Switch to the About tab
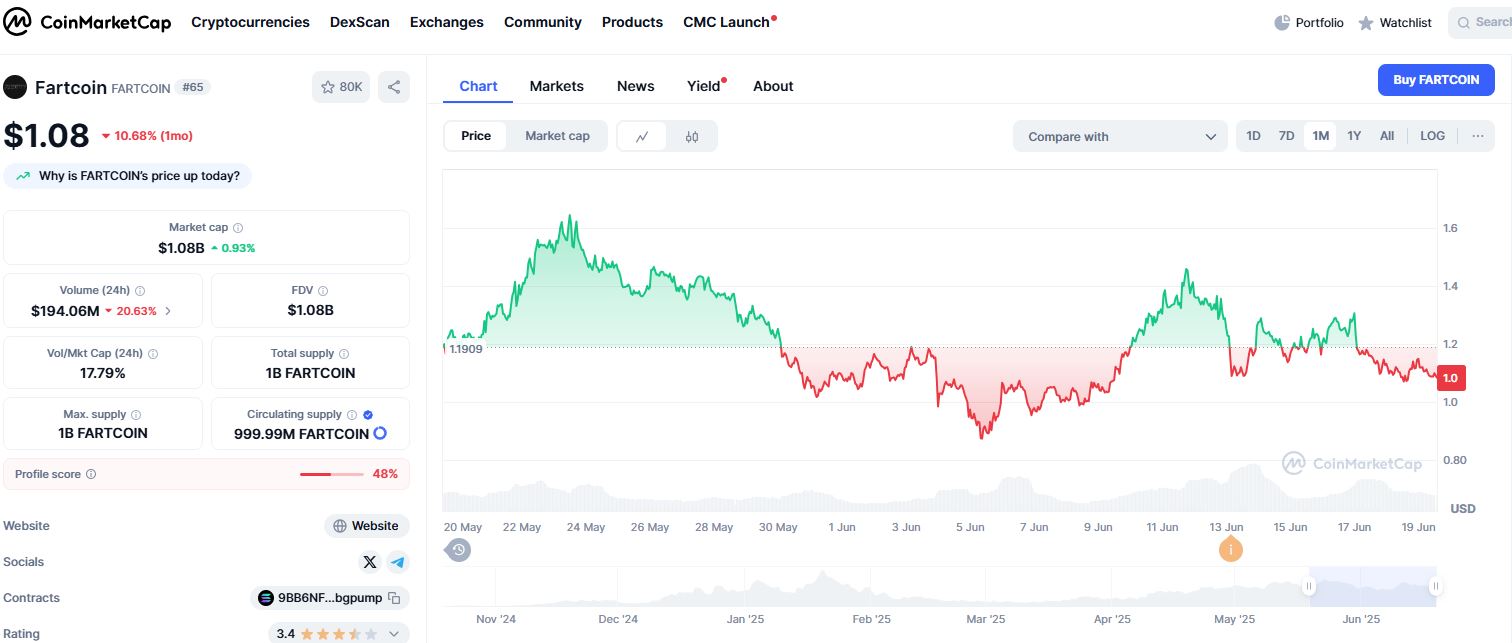This screenshot has width=1512, height=643. (x=773, y=86)
